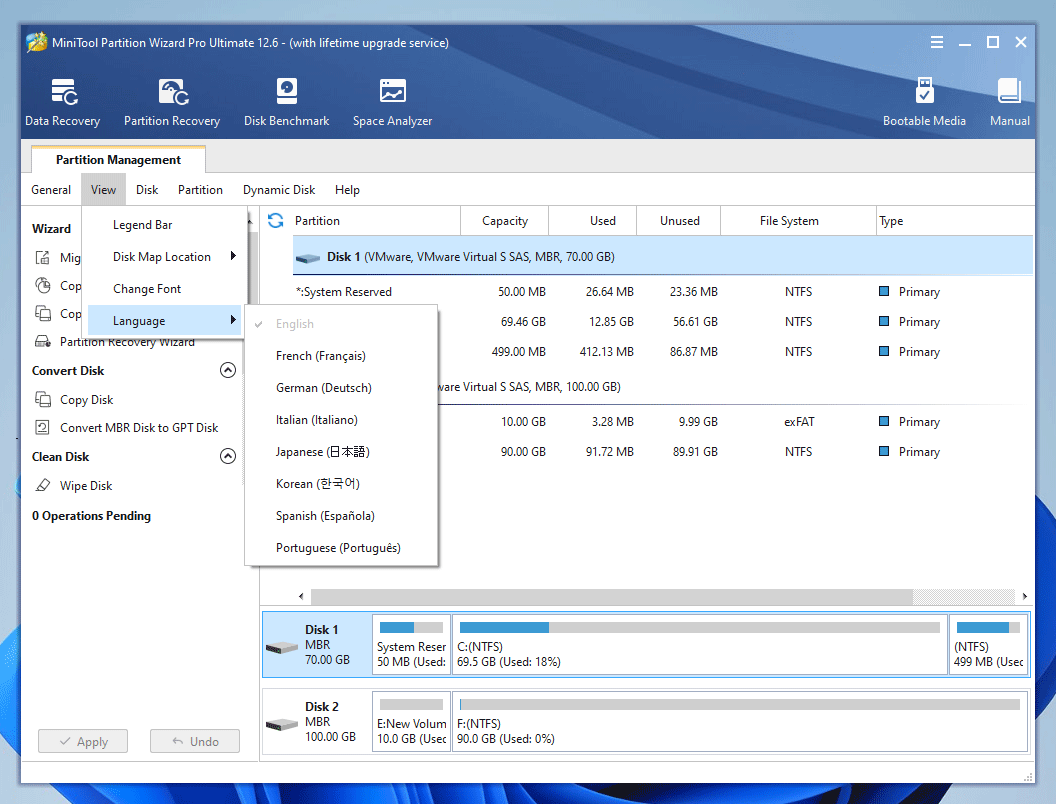This screenshot has width=1056, height=804.
Task: Click the Partition Recovery Wizard icon
Action: [42, 341]
